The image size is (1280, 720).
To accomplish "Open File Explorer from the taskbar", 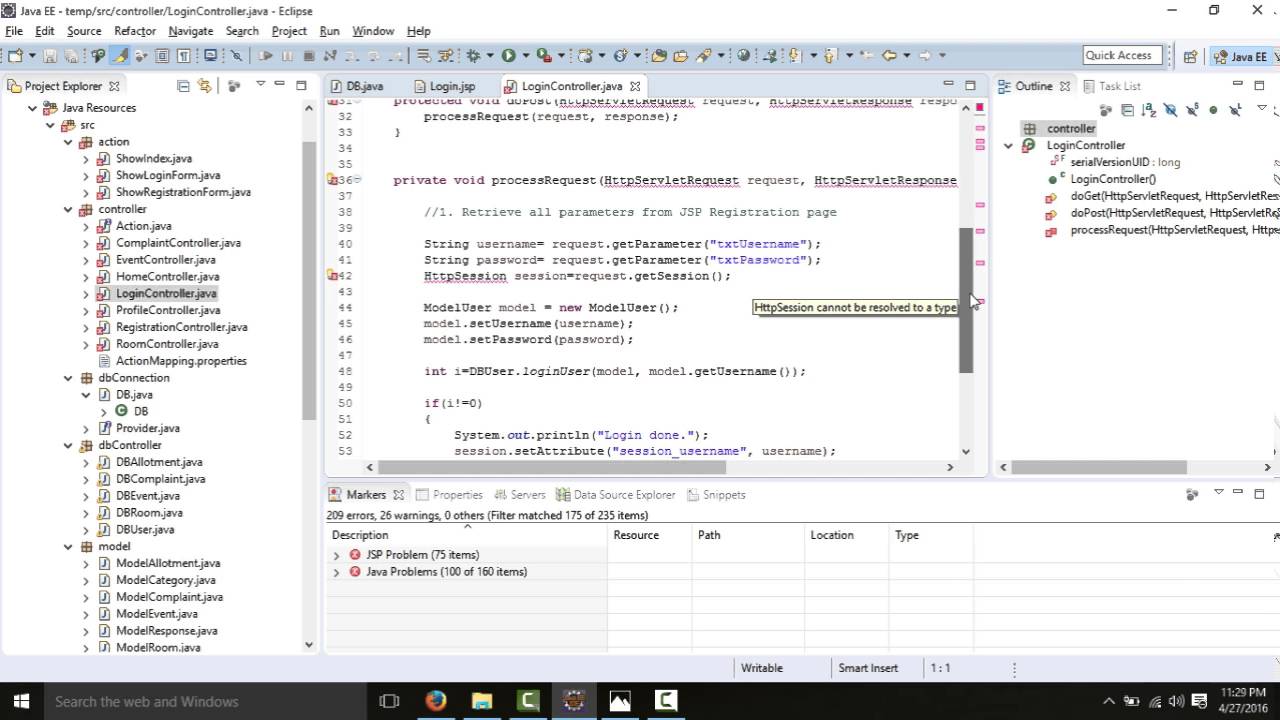I will [x=482, y=701].
